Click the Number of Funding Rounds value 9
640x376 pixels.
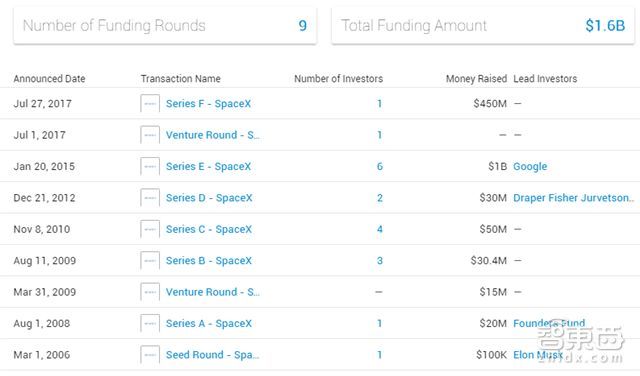click(x=302, y=26)
